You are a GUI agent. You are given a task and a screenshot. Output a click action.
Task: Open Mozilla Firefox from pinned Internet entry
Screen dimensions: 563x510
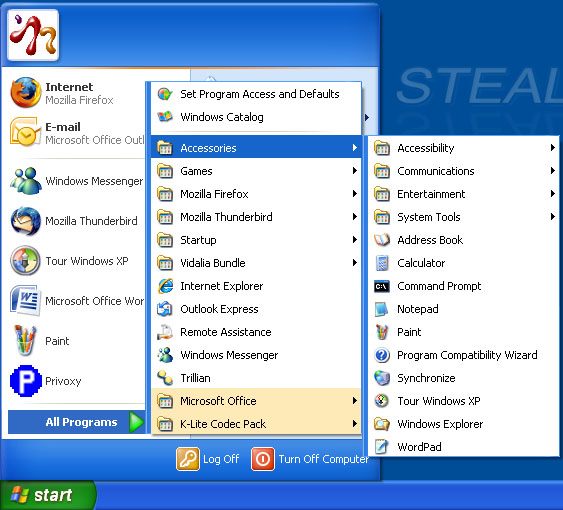coord(77,93)
